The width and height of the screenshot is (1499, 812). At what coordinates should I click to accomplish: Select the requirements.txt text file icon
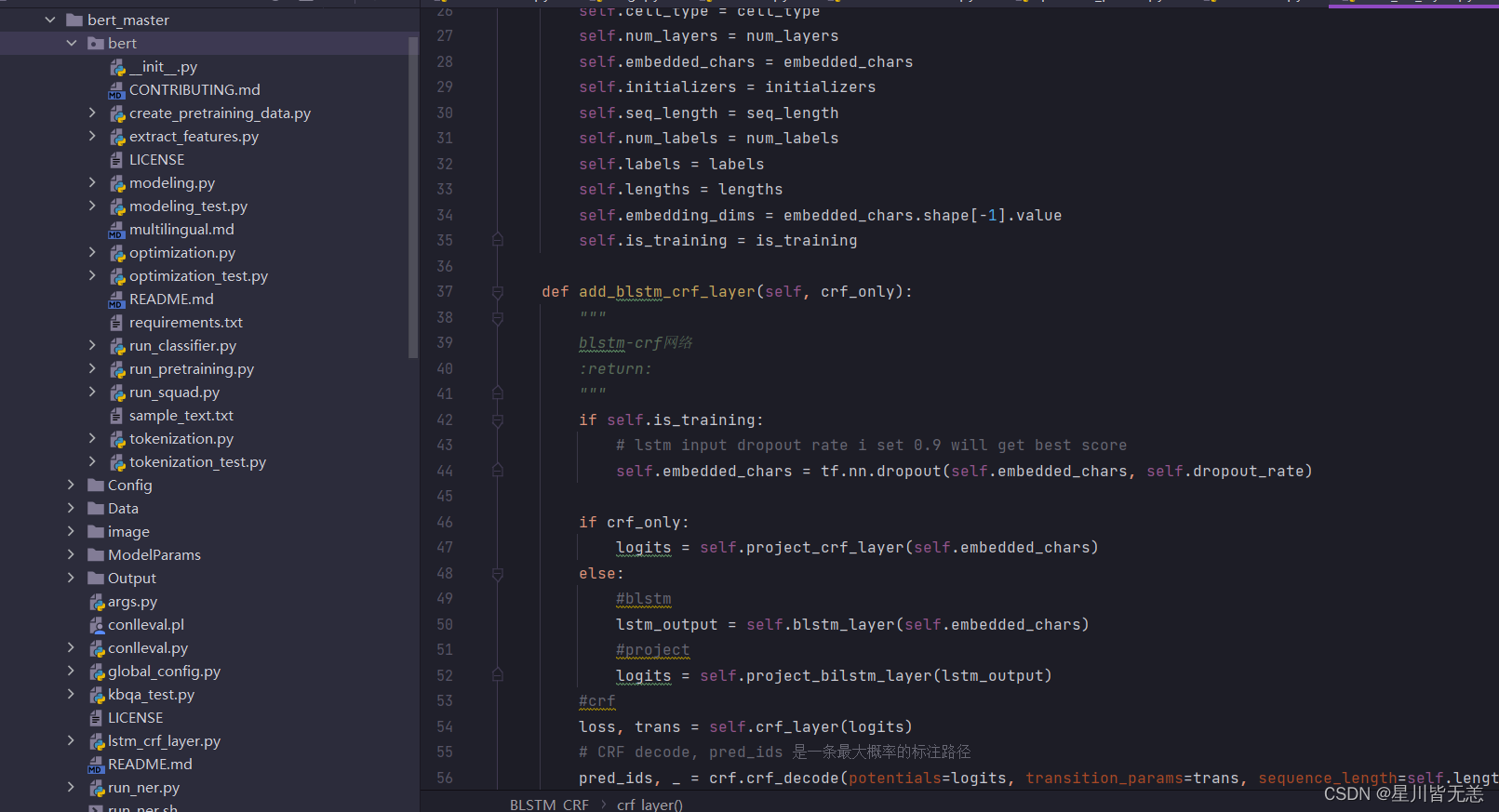116,323
